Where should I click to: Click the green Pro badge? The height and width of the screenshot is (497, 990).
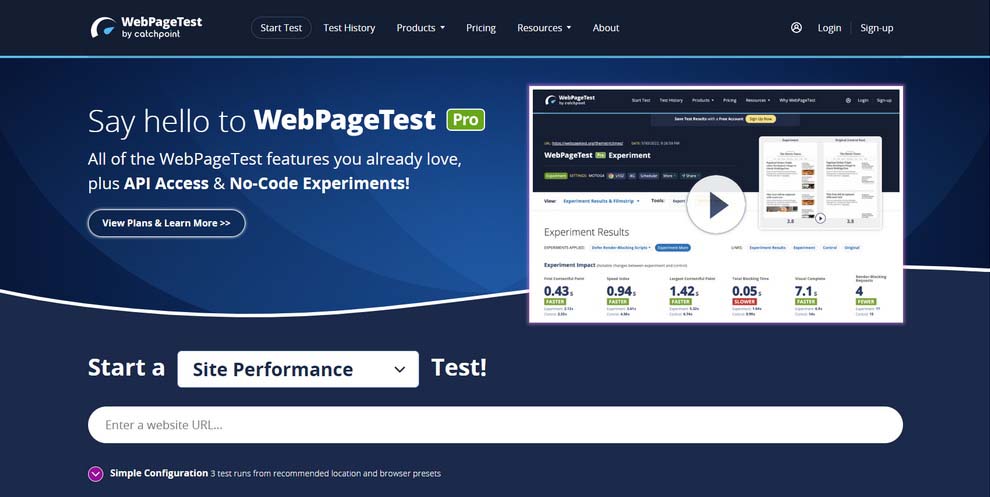[x=465, y=120]
